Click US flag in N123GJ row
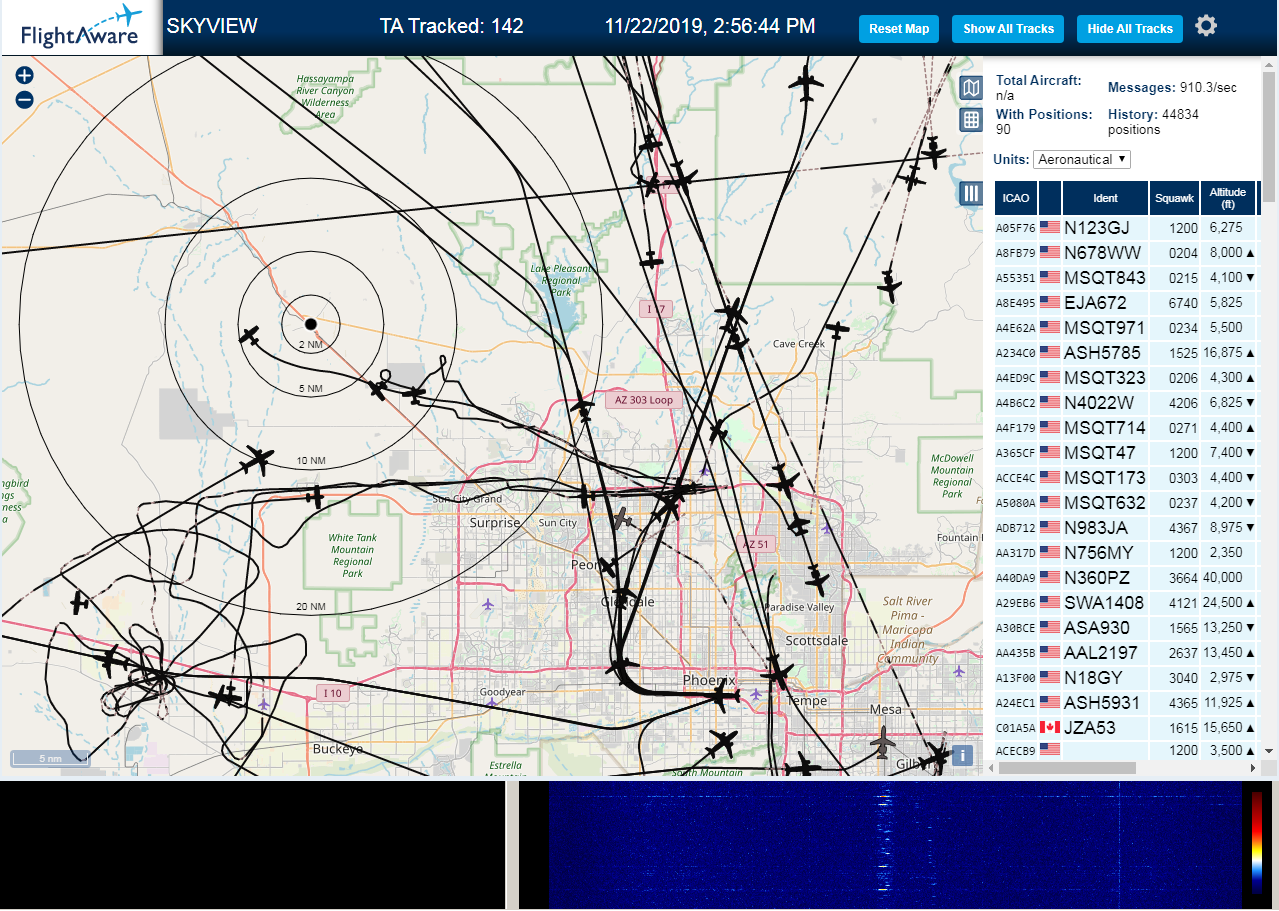The width and height of the screenshot is (1279, 911). [1050, 227]
